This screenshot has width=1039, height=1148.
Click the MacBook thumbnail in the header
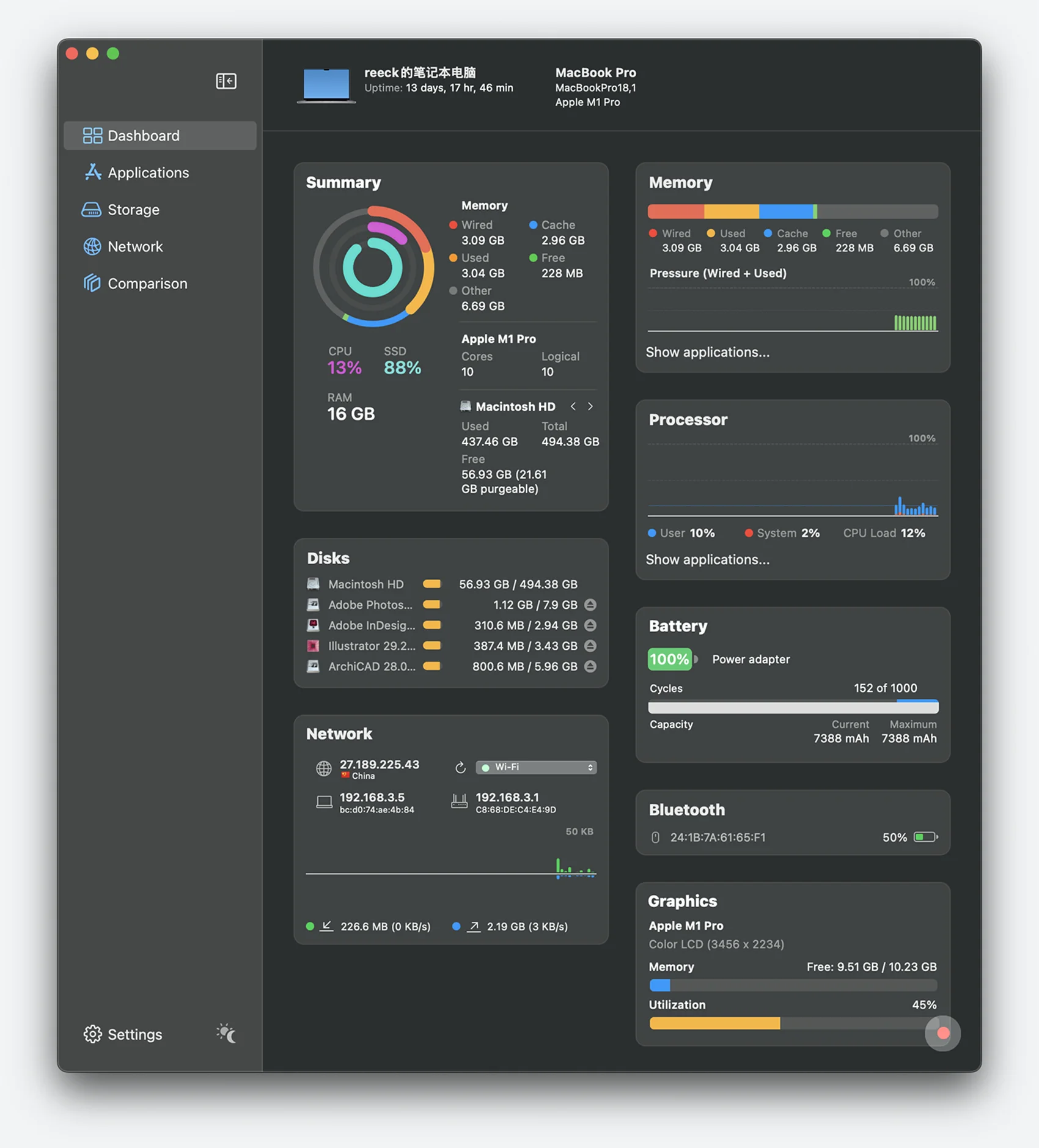326,85
